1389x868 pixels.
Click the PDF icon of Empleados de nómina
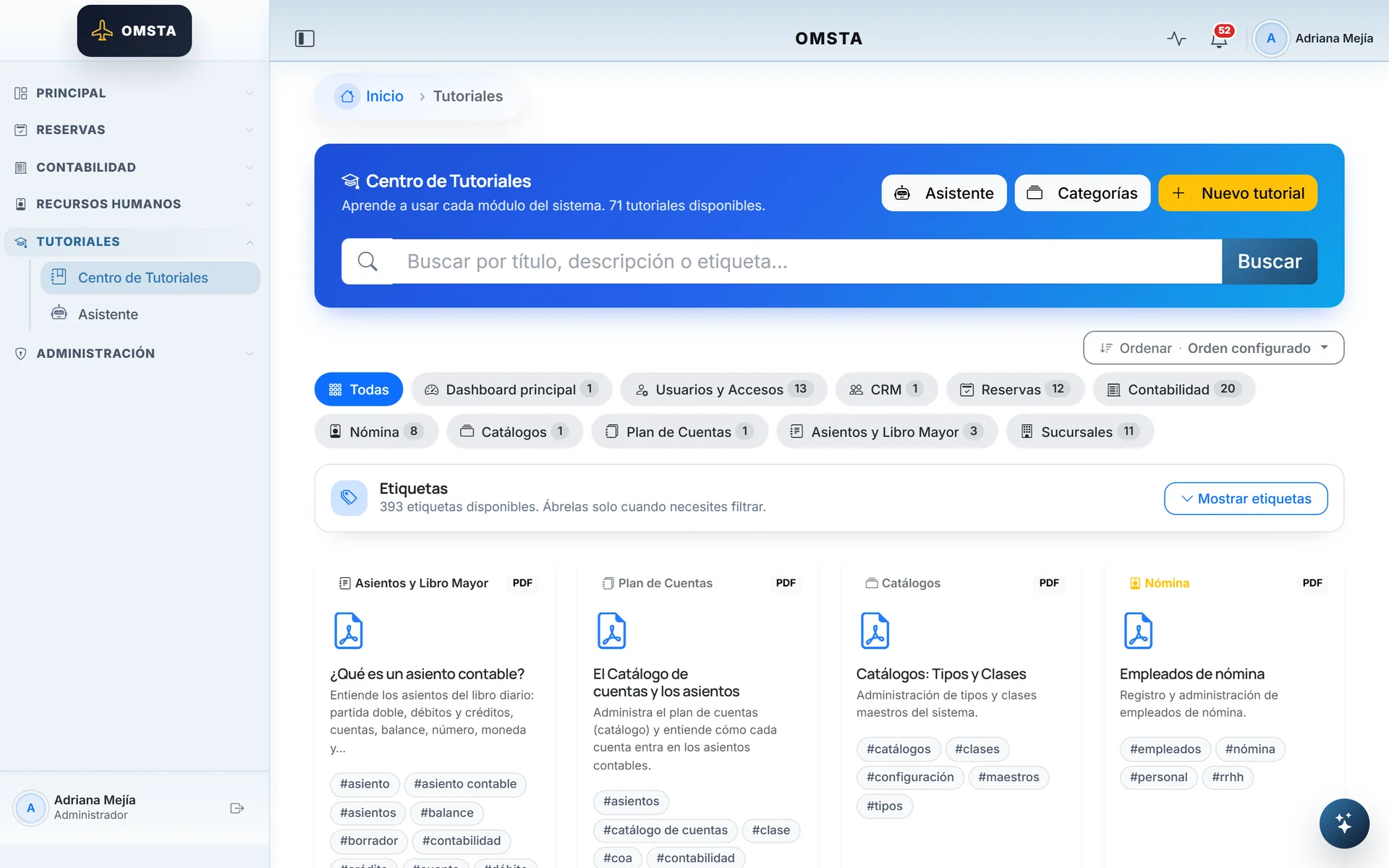click(x=1139, y=630)
